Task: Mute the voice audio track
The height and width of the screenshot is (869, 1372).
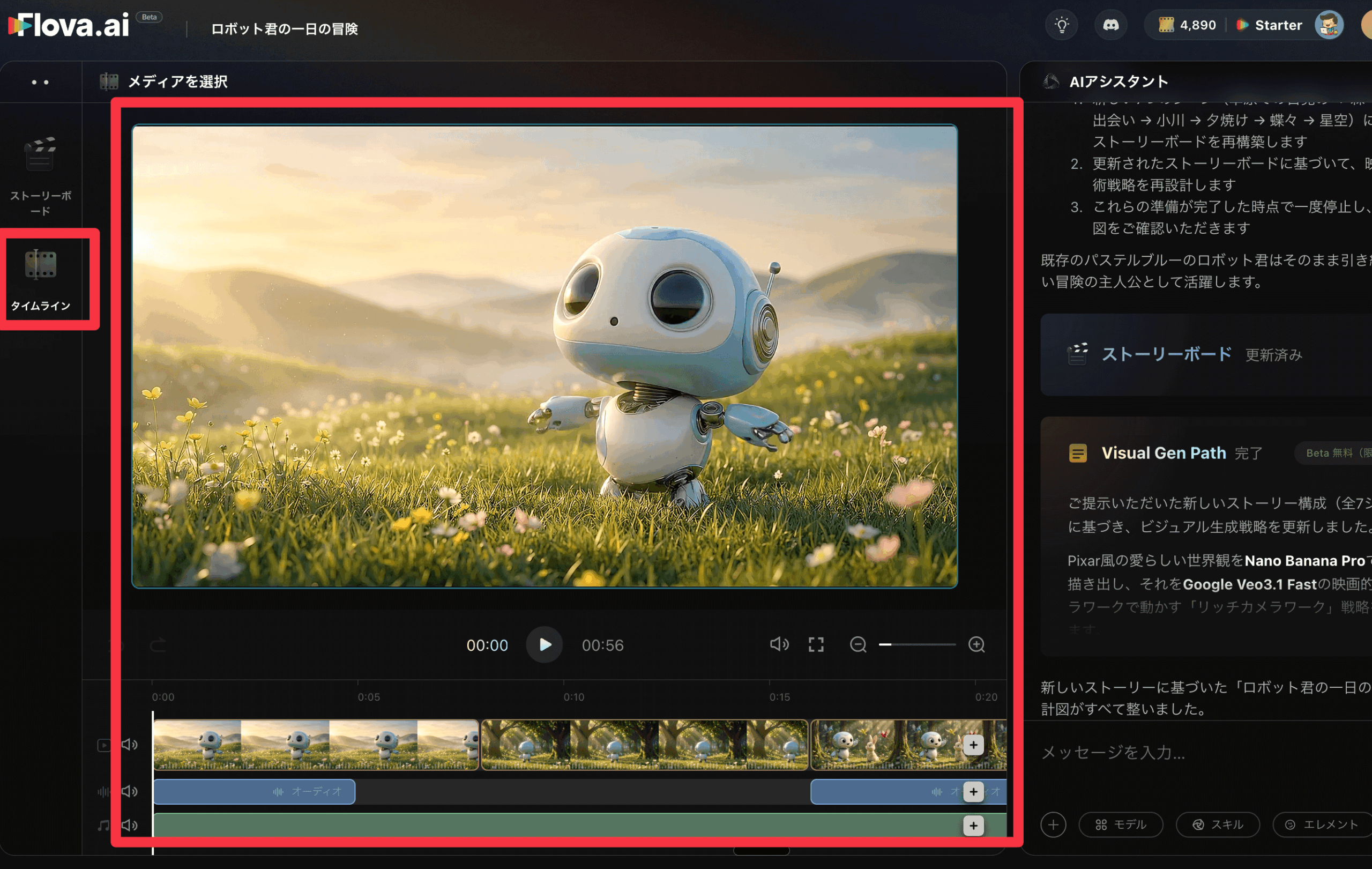Action: (x=130, y=791)
